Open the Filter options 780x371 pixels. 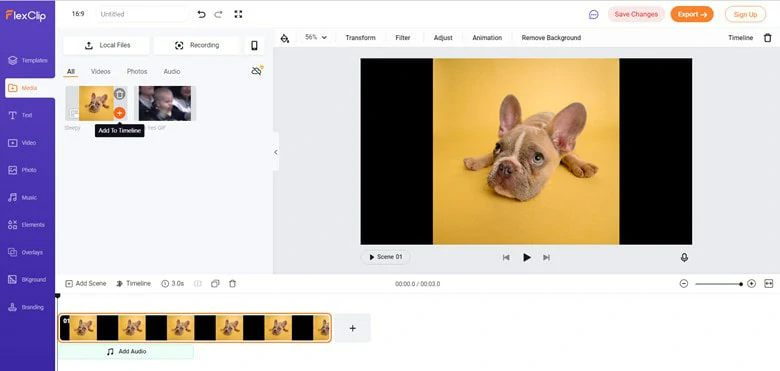pyautogui.click(x=403, y=38)
